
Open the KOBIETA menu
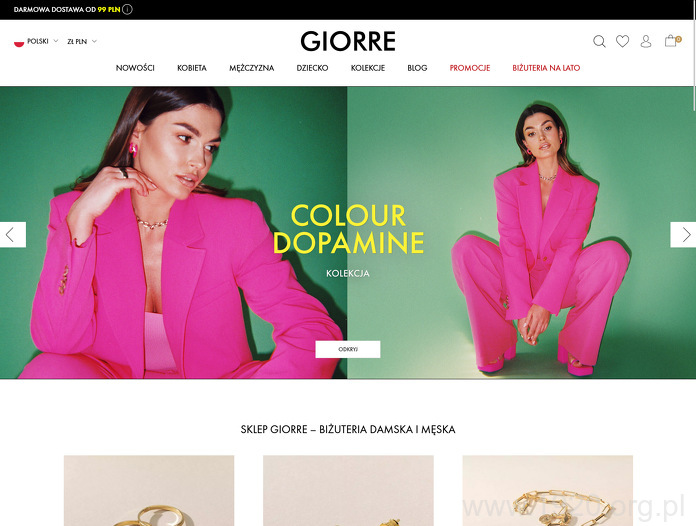tap(192, 68)
